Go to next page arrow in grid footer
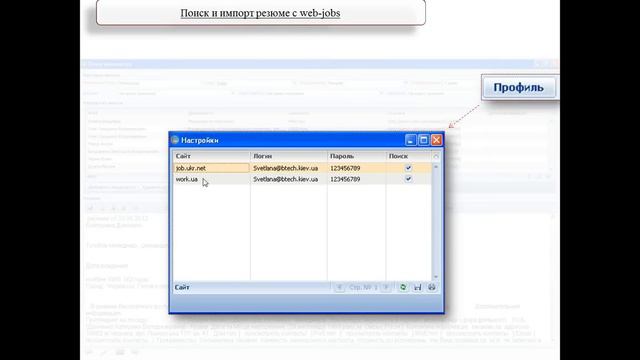640x360 pixels. coord(386,287)
